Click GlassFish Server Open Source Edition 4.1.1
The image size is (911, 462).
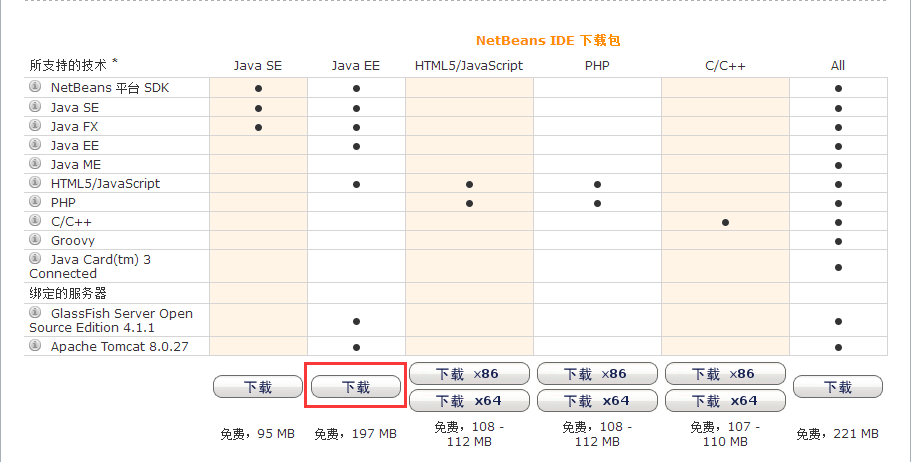[x=111, y=320]
